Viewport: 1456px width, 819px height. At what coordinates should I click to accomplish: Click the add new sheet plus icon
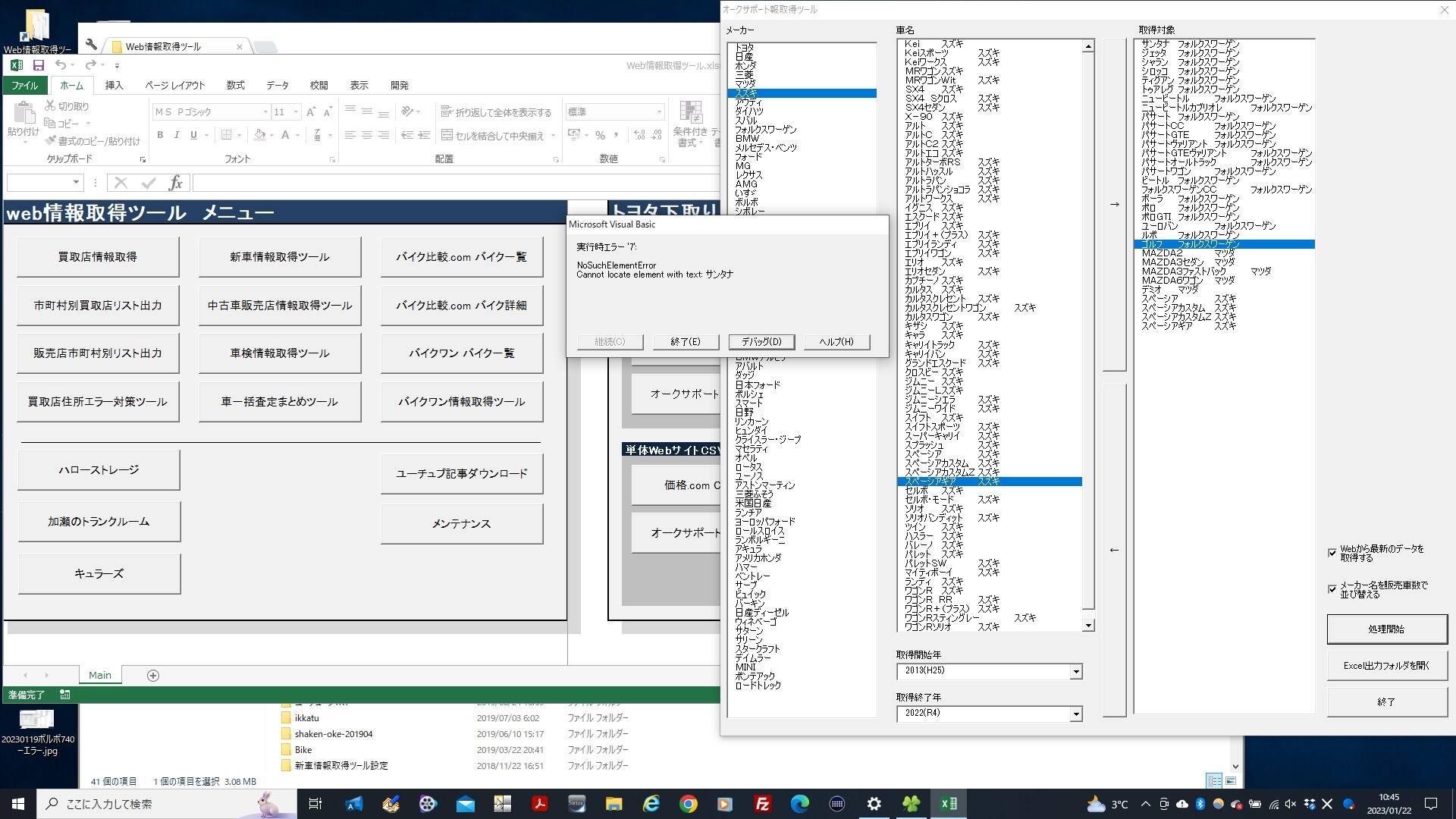pyautogui.click(x=152, y=676)
